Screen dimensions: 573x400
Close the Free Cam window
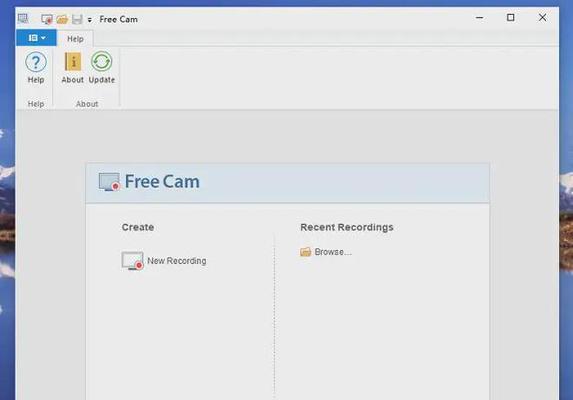click(x=542, y=18)
